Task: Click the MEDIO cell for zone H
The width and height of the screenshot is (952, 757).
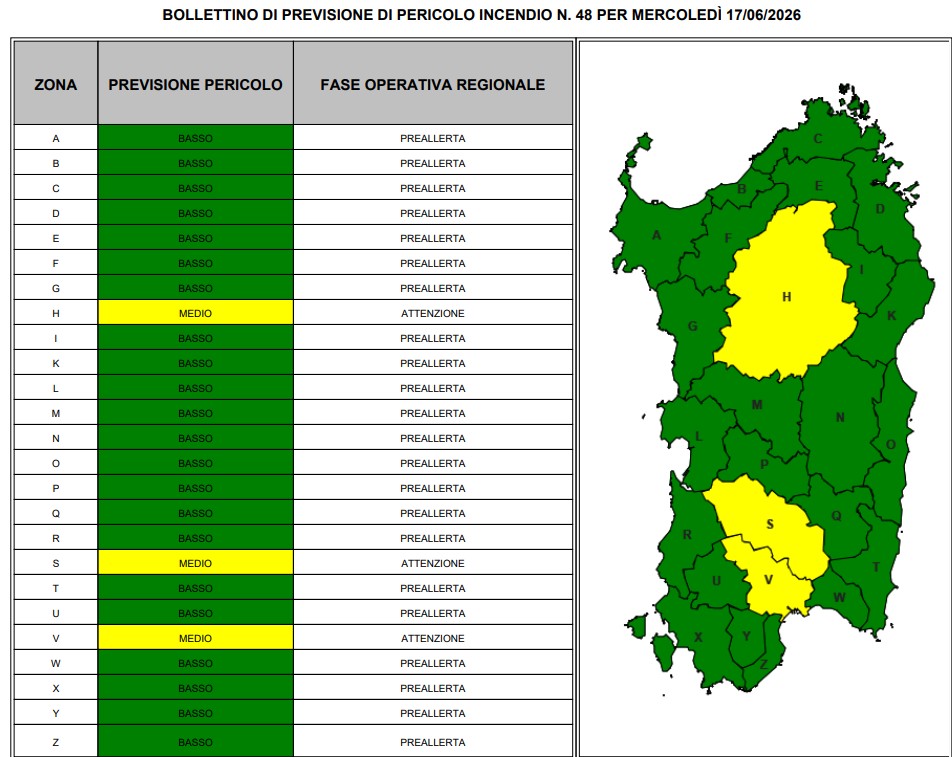Action: [x=196, y=313]
